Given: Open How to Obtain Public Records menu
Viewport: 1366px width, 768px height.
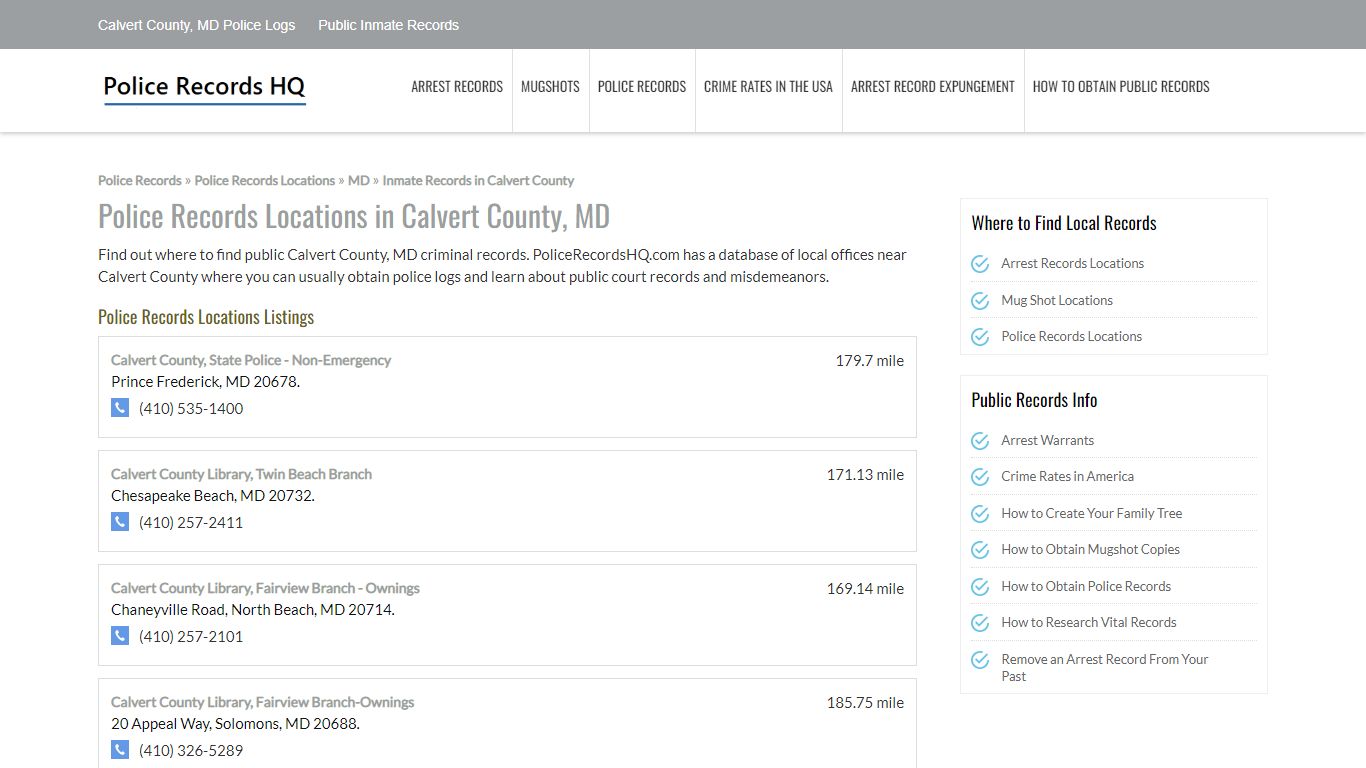Looking at the screenshot, I should [1121, 87].
